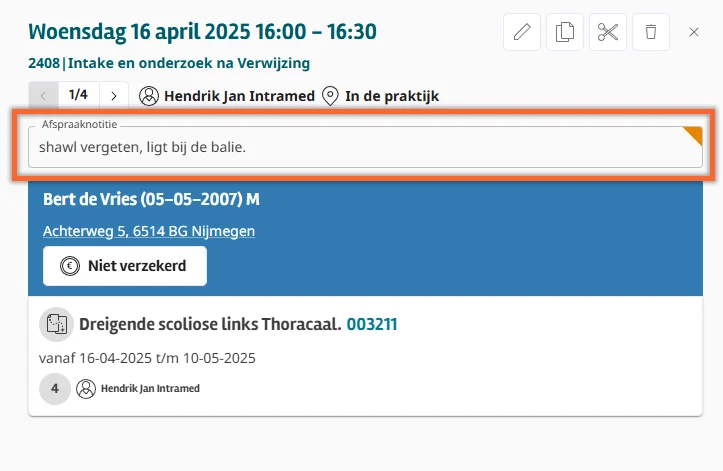Go to the next appointment arrow
Viewport: 723px width, 471px height.
coord(114,96)
